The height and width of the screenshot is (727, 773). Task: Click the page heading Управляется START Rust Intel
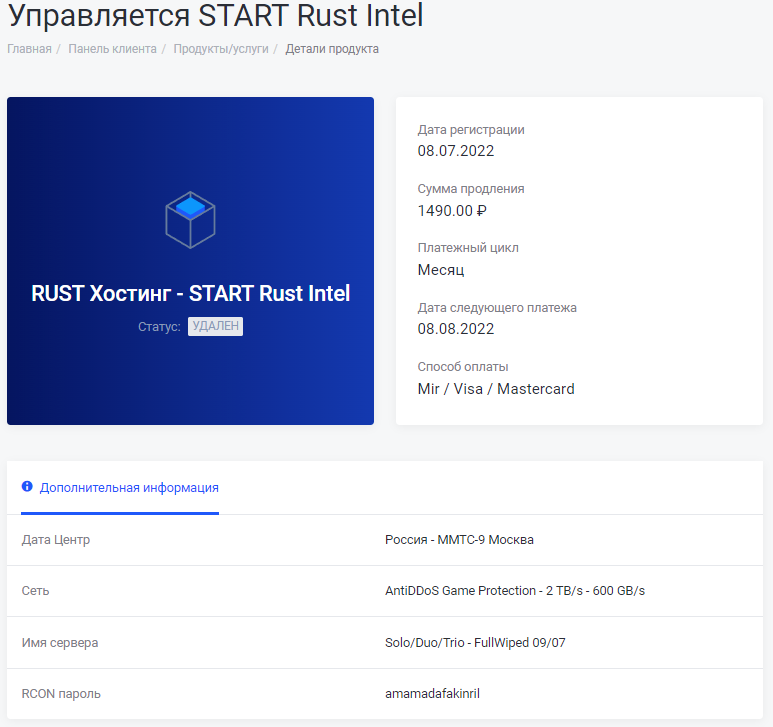point(216,16)
